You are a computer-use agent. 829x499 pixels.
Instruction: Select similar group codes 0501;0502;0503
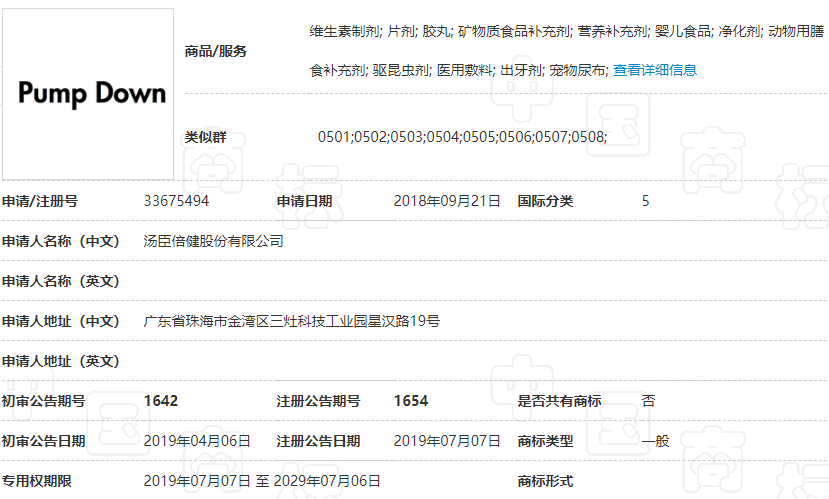462,137
